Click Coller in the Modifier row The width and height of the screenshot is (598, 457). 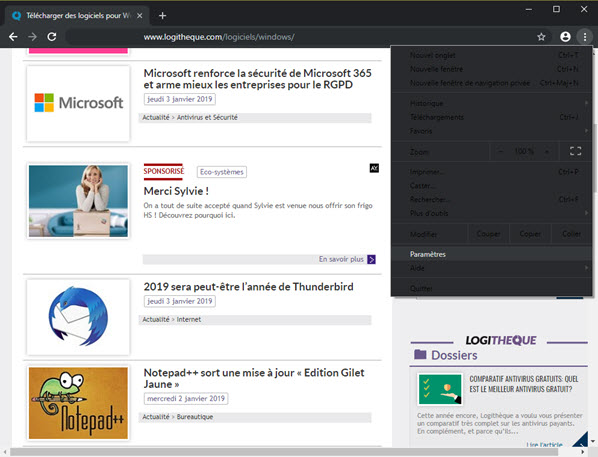coord(571,234)
